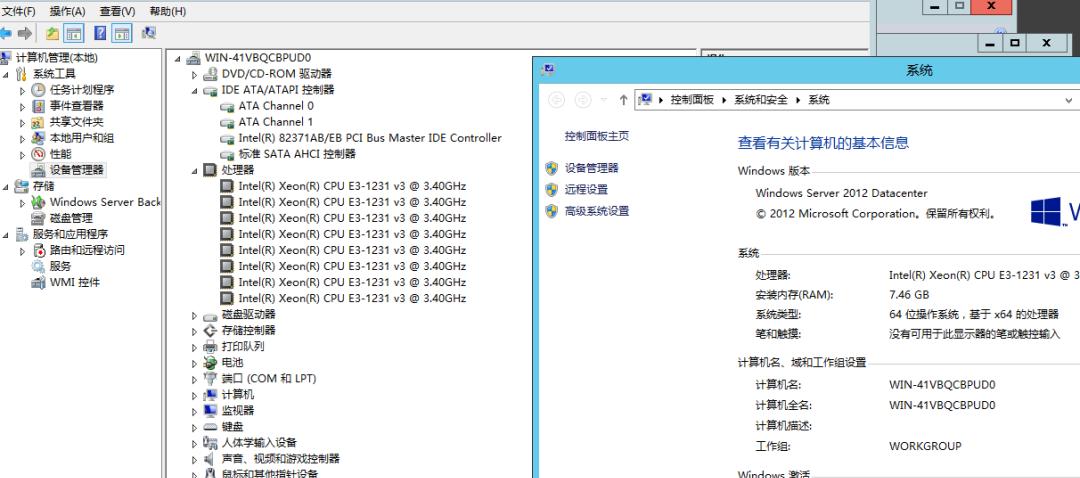Expand the 打印队列 node

(x=194, y=347)
